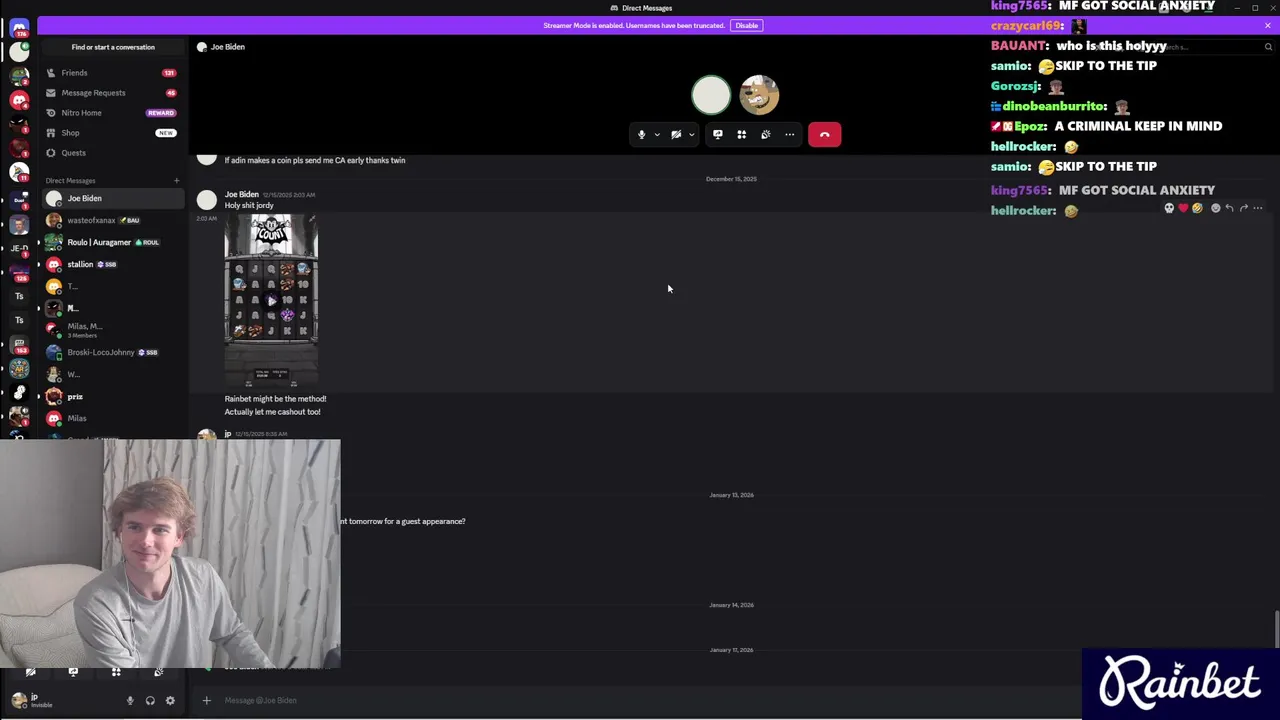Open the Shop page
Viewport: 1280px width, 720px height.
click(112, 133)
